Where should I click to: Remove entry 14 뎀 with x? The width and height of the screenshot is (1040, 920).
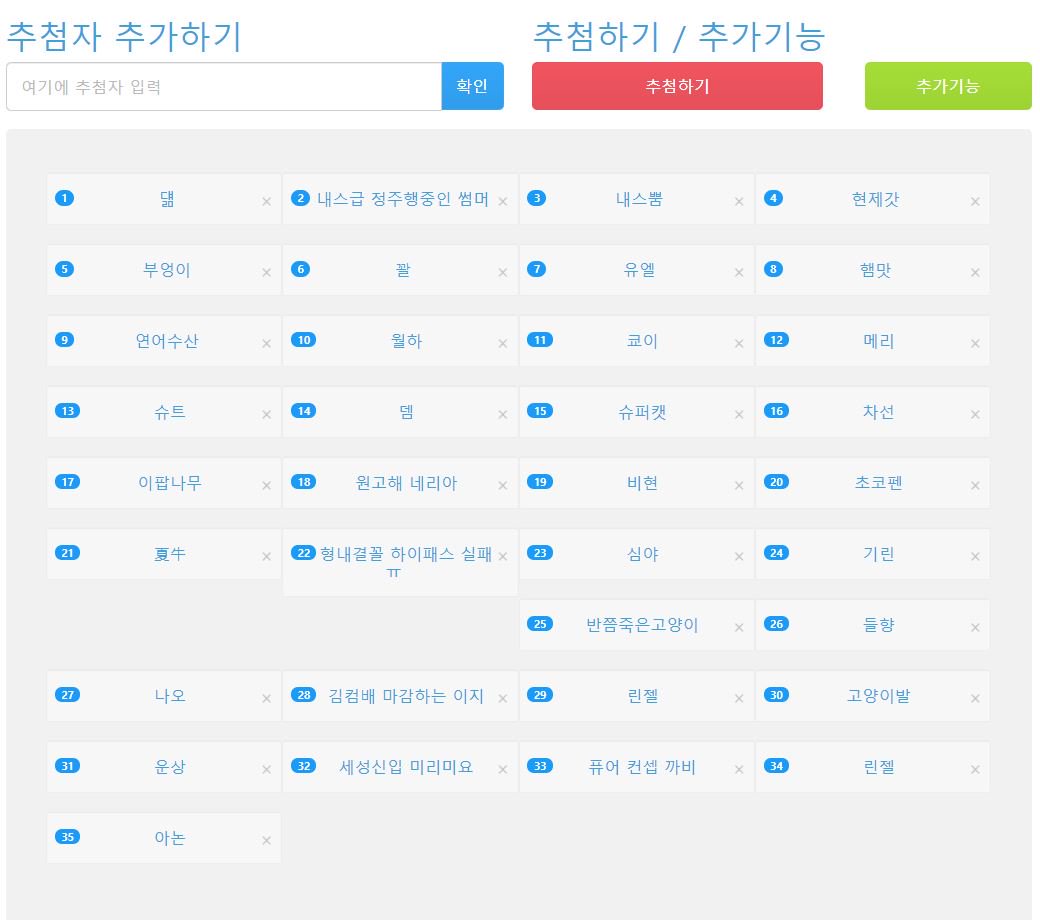(x=503, y=415)
